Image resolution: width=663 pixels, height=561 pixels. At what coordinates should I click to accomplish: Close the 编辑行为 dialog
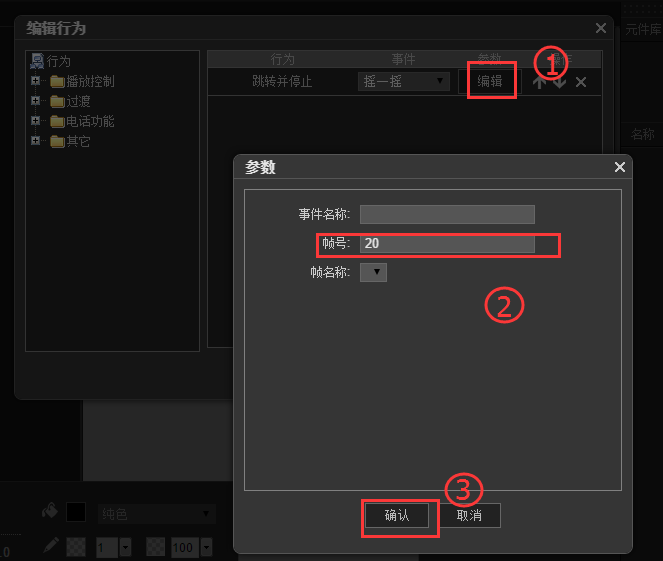(x=601, y=29)
